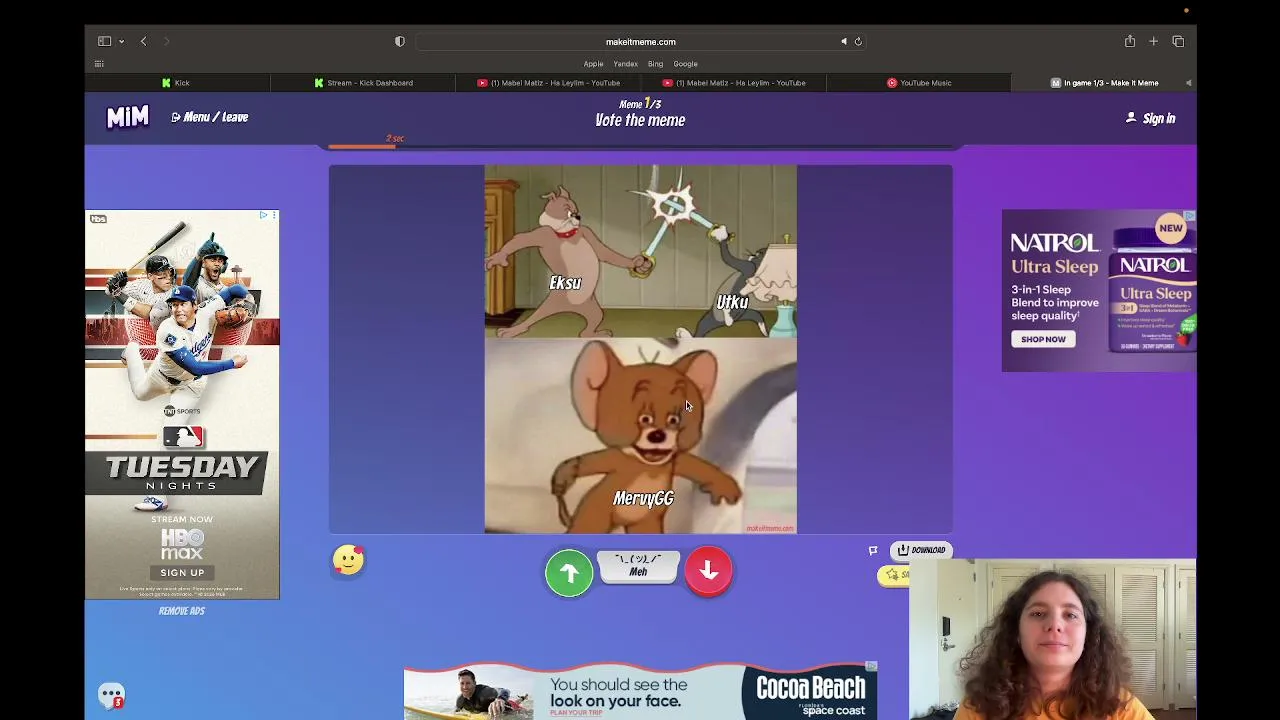This screenshot has width=1280, height=720.
Task: Click the Cocoa Beach banner ad
Action: tap(640, 691)
